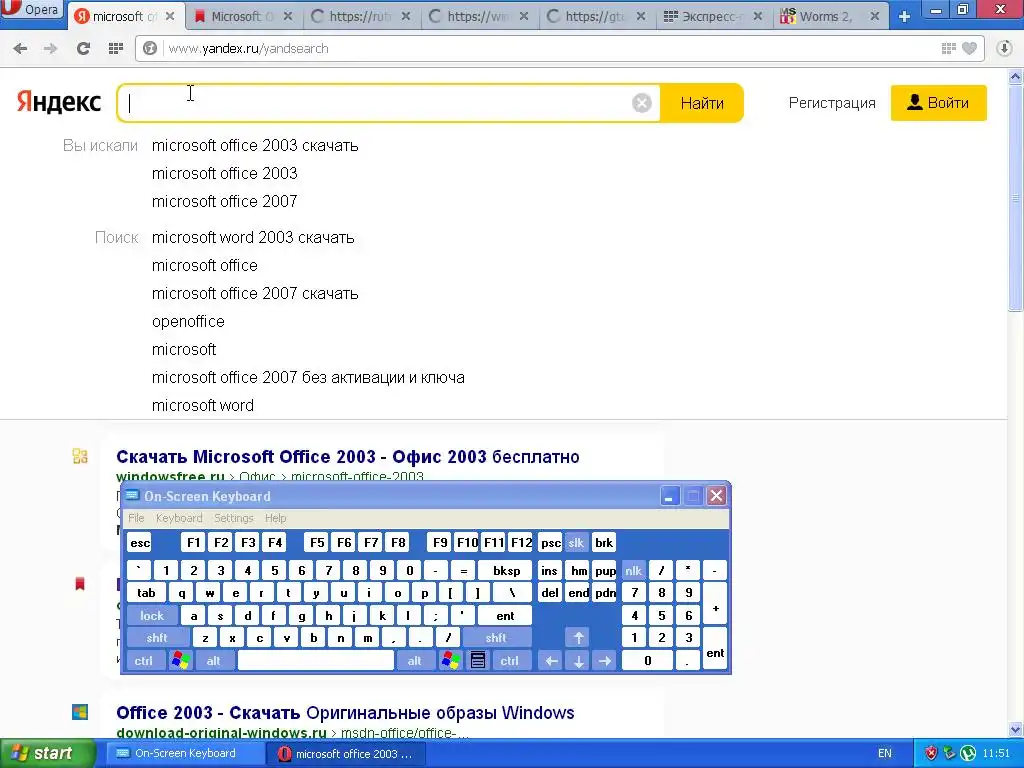Click favicon beside windowsfree.ru search result

point(80,456)
